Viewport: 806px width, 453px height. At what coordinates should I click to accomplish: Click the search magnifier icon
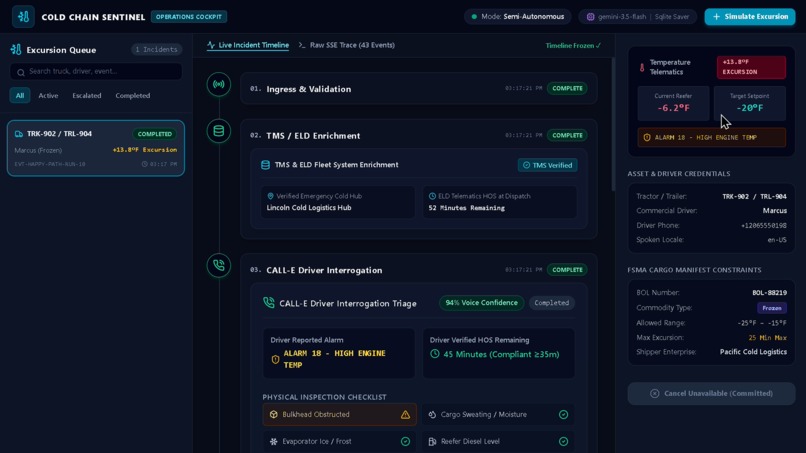coord(21,72)
